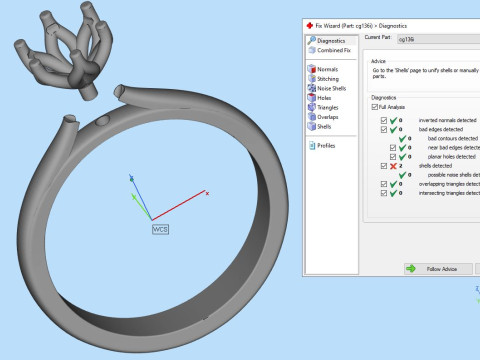
Task: Click the Stitching icon
Action: [x=312, y=79]
